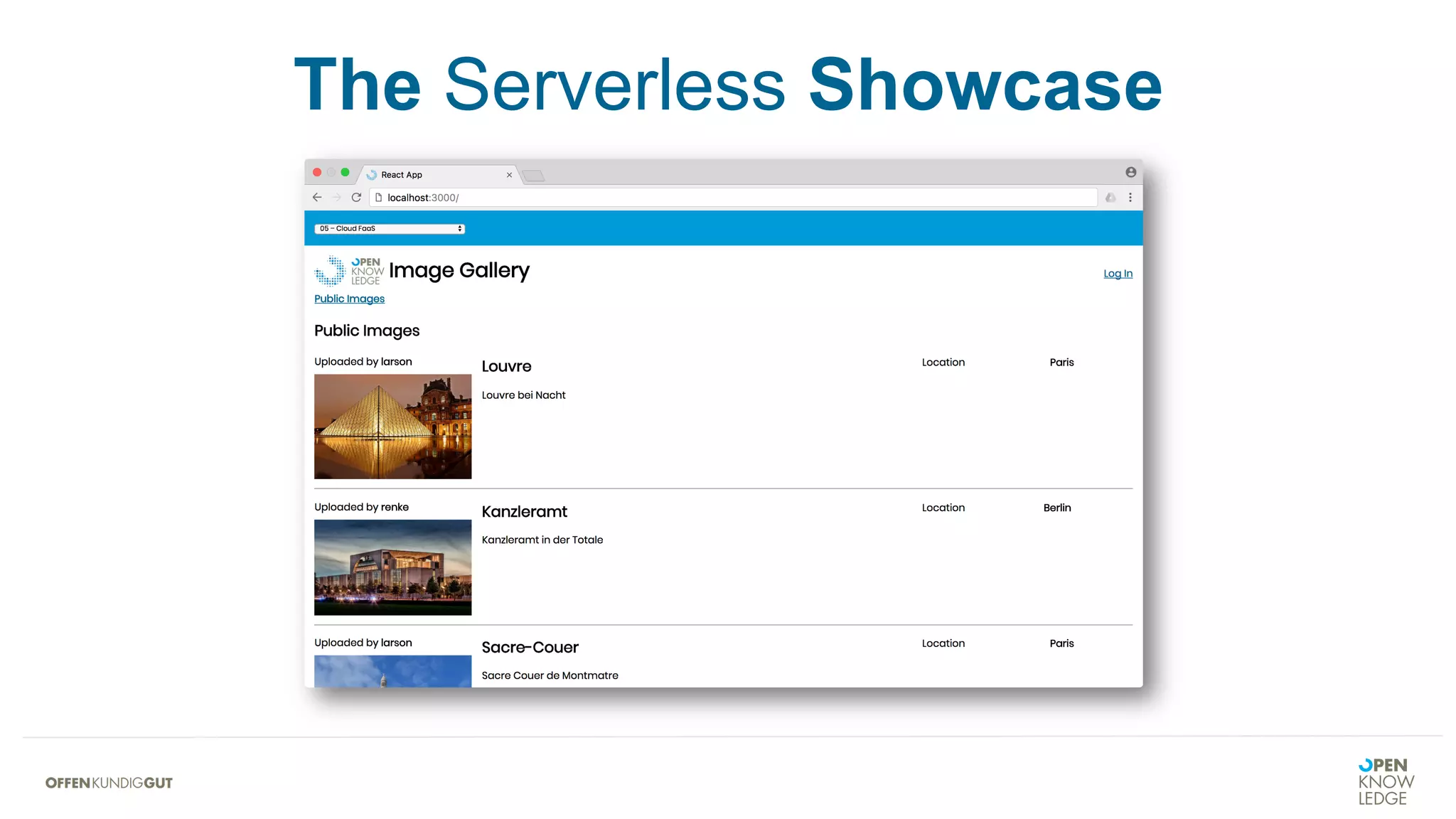Image resolution: width=1456 pixels, height=819 pixels.
Task: Click the green maximize window button
Action: pyautogui.click(x=345, y=172)
